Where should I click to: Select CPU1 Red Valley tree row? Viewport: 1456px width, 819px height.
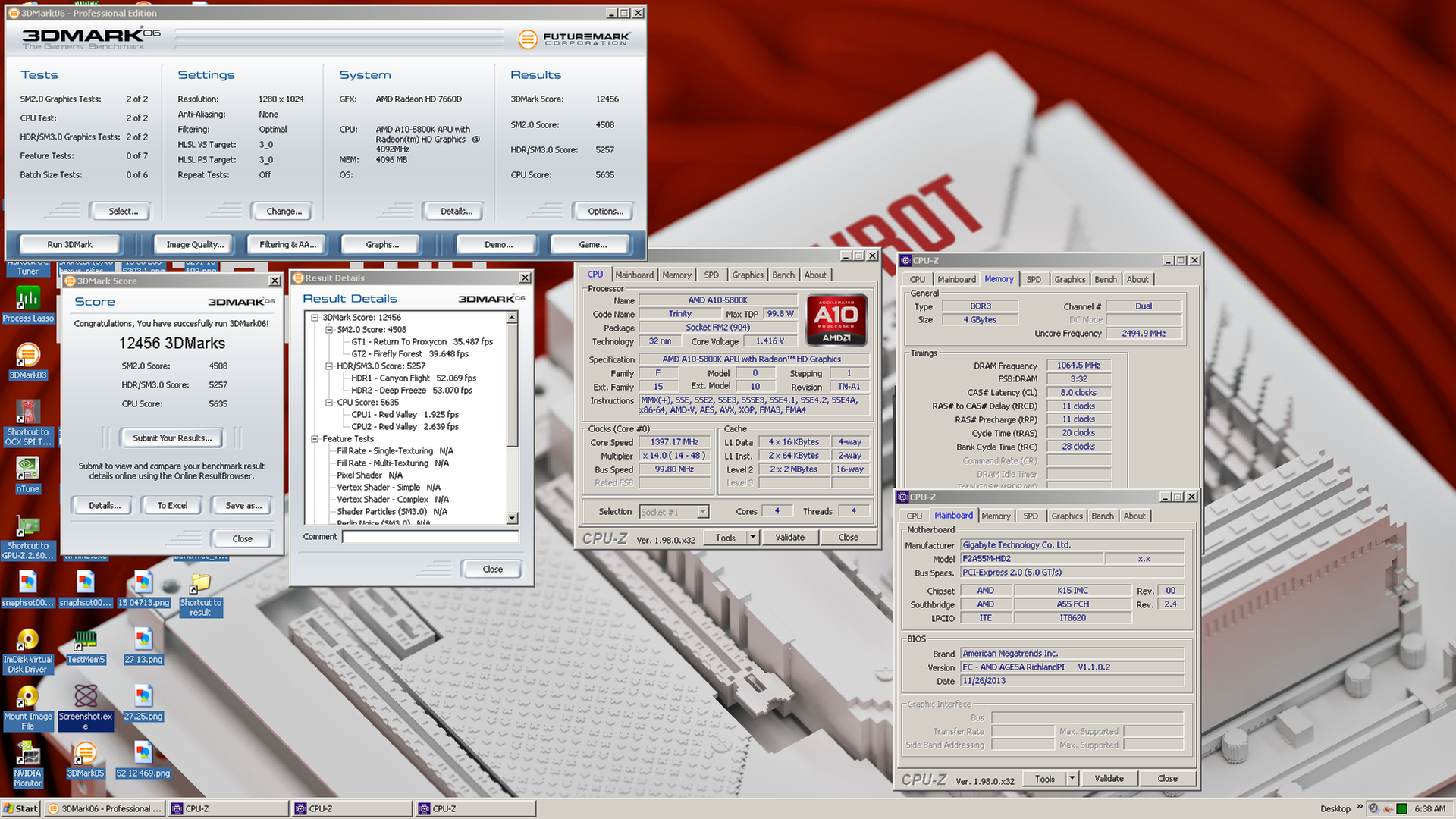tap(405, 415)
